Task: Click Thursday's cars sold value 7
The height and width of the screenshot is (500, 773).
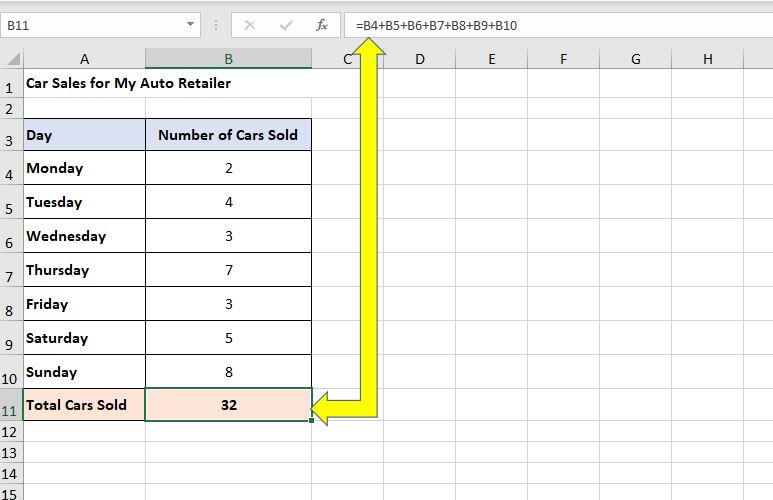Action: pyautogui.click(x=228, y=270)
